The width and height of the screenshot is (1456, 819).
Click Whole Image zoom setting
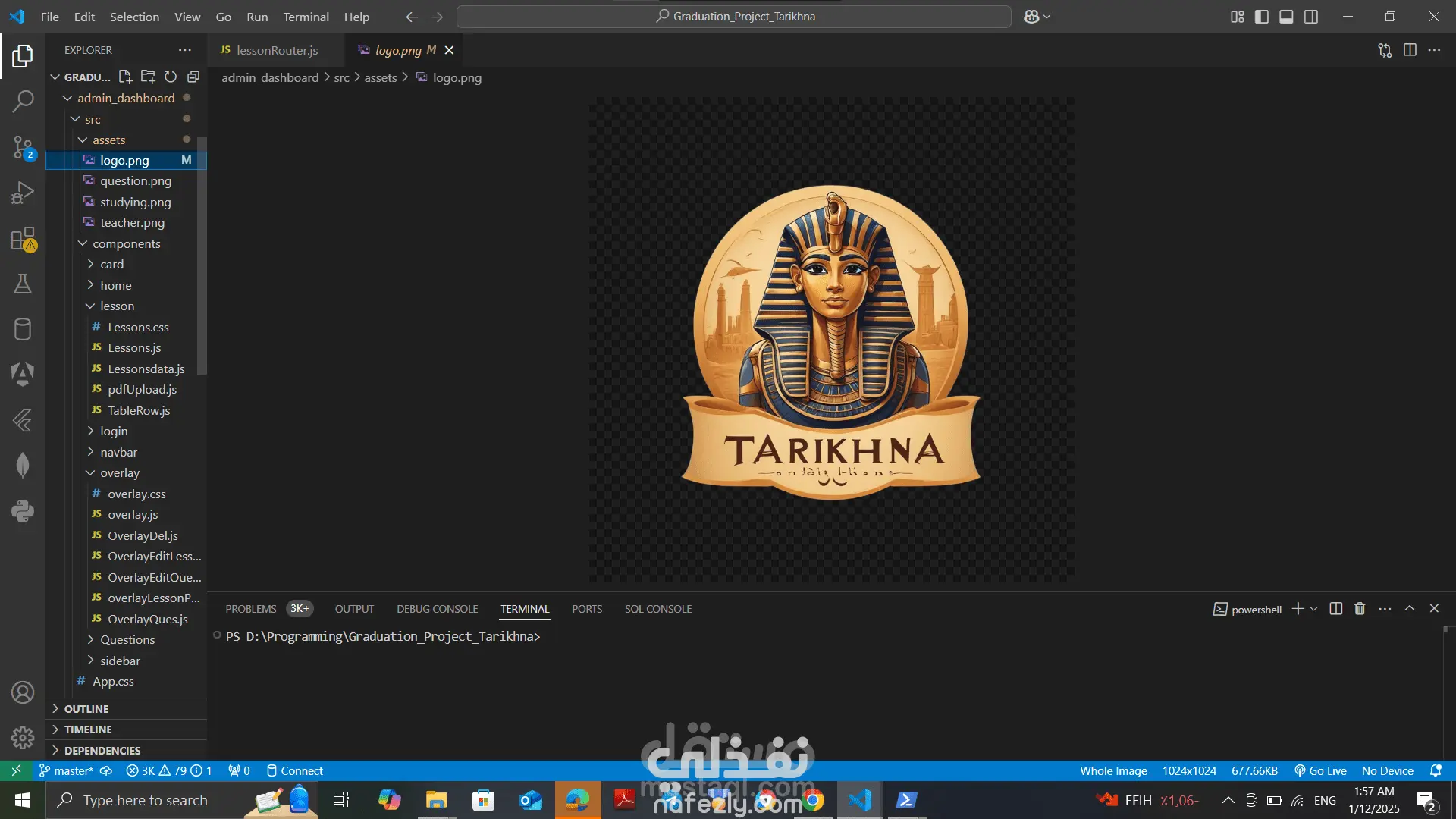[1113, 771]
